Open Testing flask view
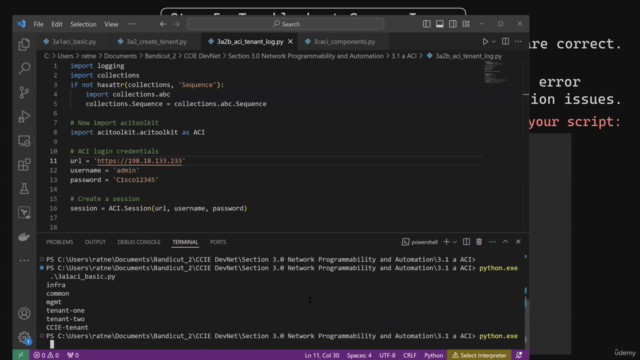 24,189
